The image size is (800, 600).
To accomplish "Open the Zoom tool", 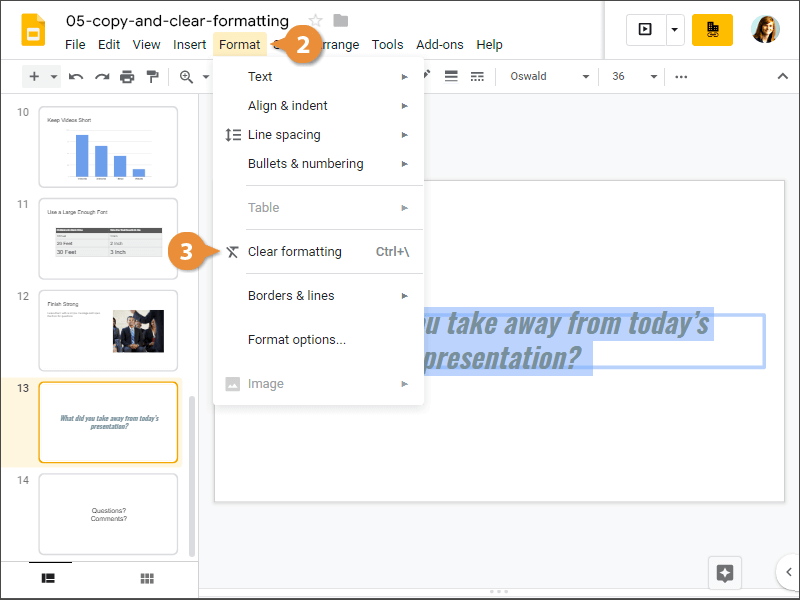I will coord(186,76).
